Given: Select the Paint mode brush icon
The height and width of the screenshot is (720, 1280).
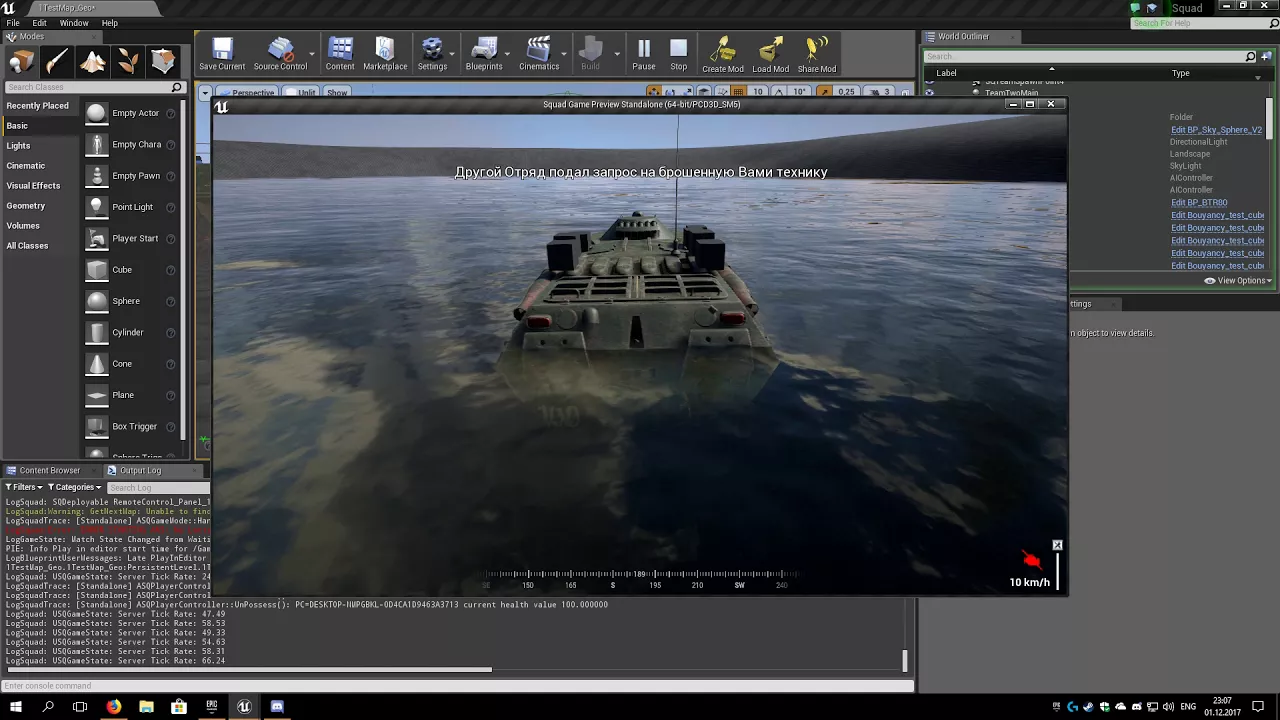Looking at the screenshot, I should coord(57,62).
